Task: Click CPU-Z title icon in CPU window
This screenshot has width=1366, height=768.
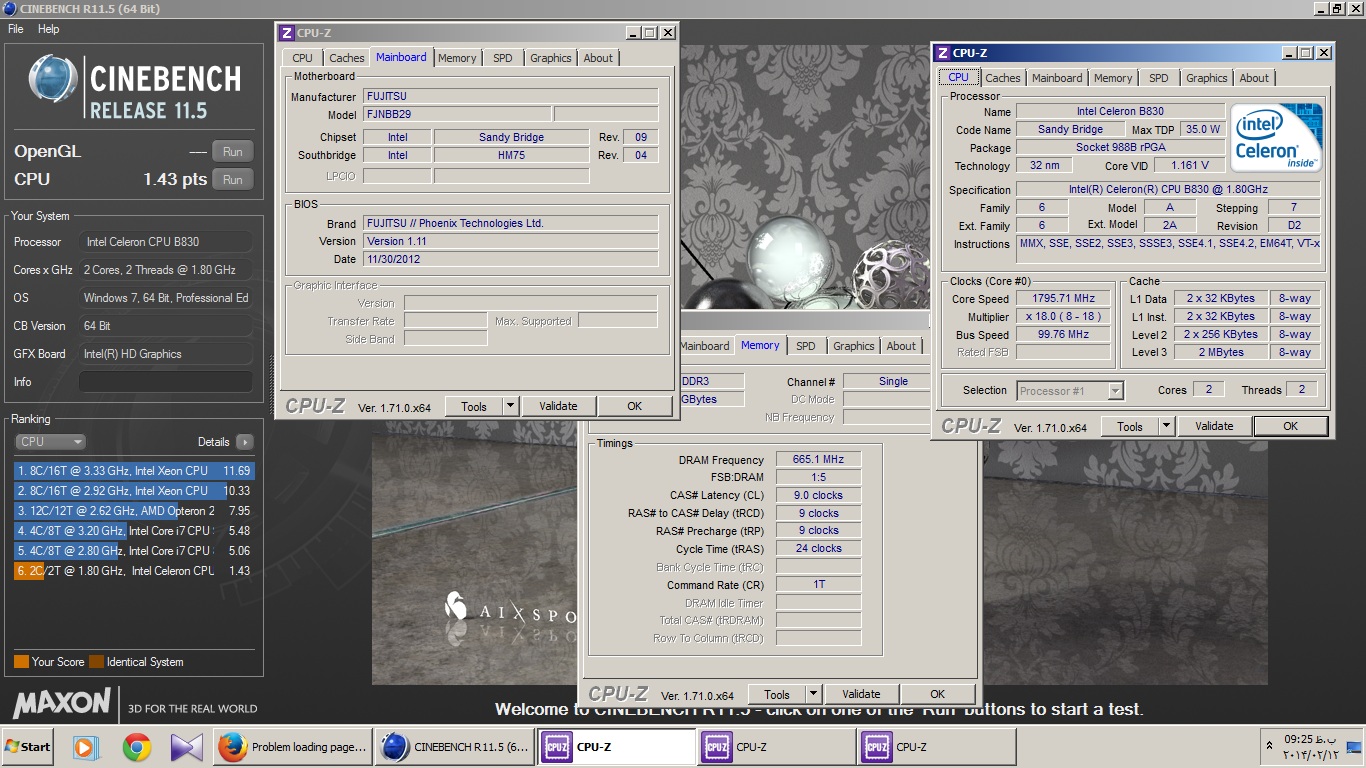Action: 942,53
